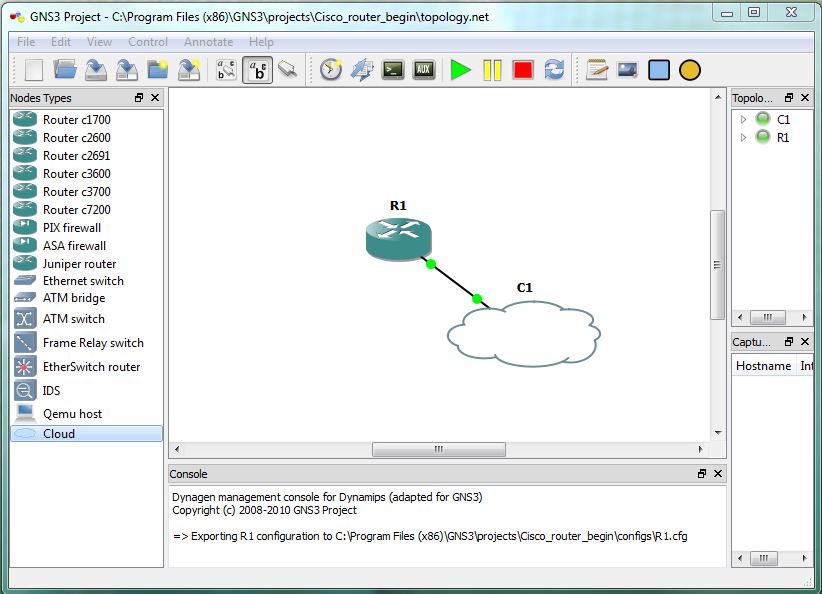Start all devices with the green play icon
This screenshot has width=822, height=594.
tap(460, 70)
